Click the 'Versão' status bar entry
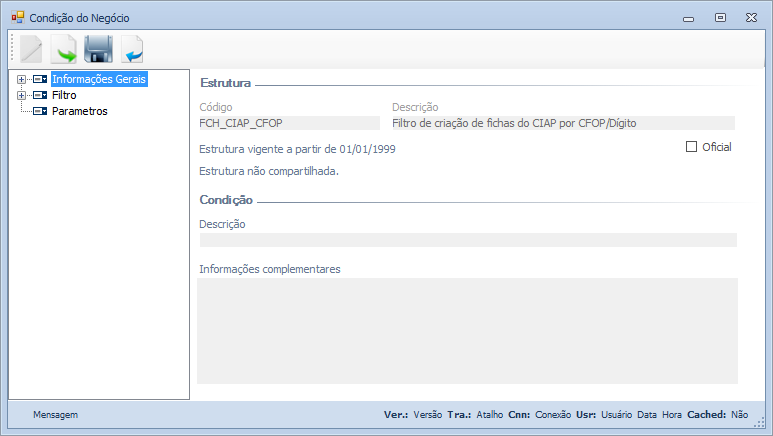 click(x=427, y=415)
